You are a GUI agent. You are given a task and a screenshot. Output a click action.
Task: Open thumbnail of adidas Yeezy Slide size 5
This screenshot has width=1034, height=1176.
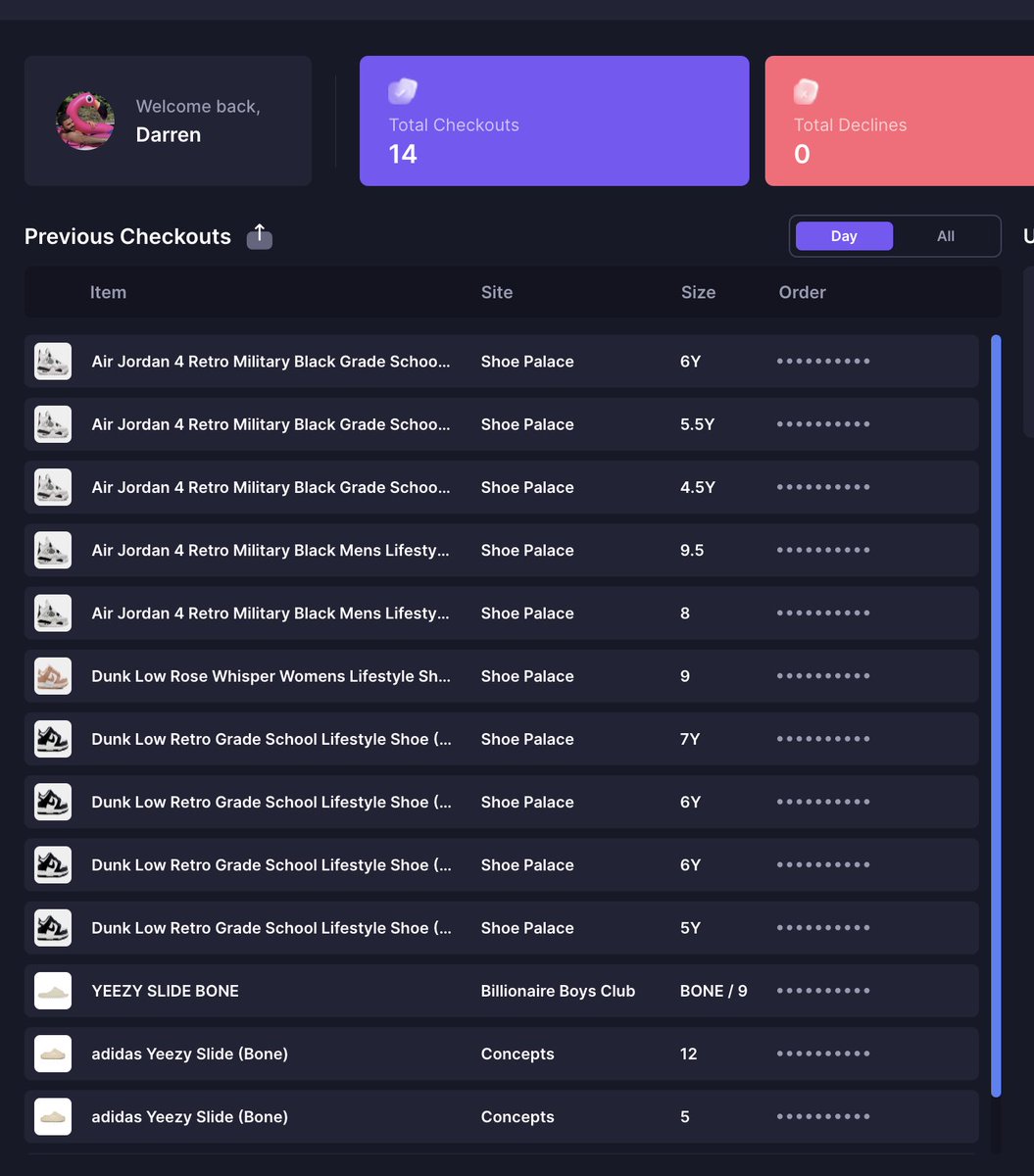tap(53, 1116)
